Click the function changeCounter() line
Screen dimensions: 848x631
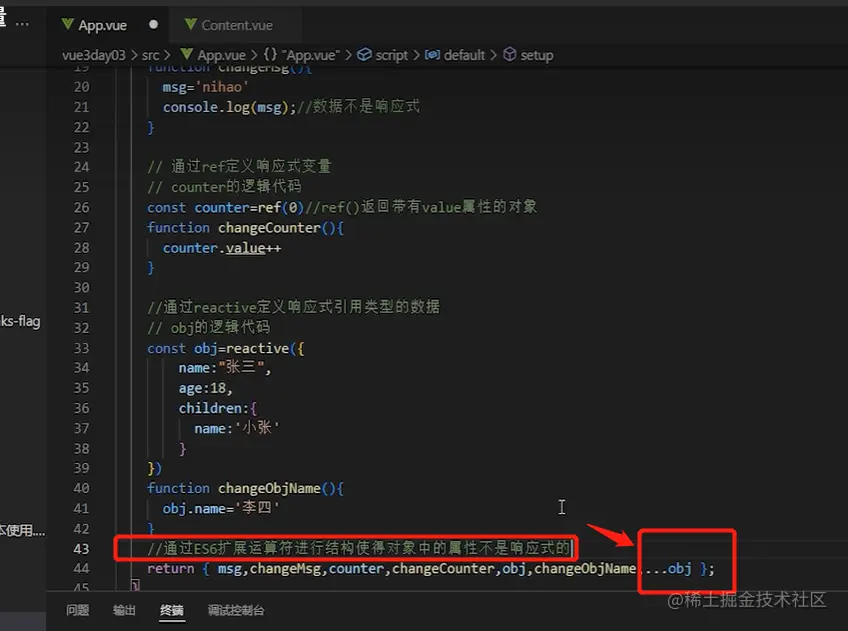click(245, 228)
